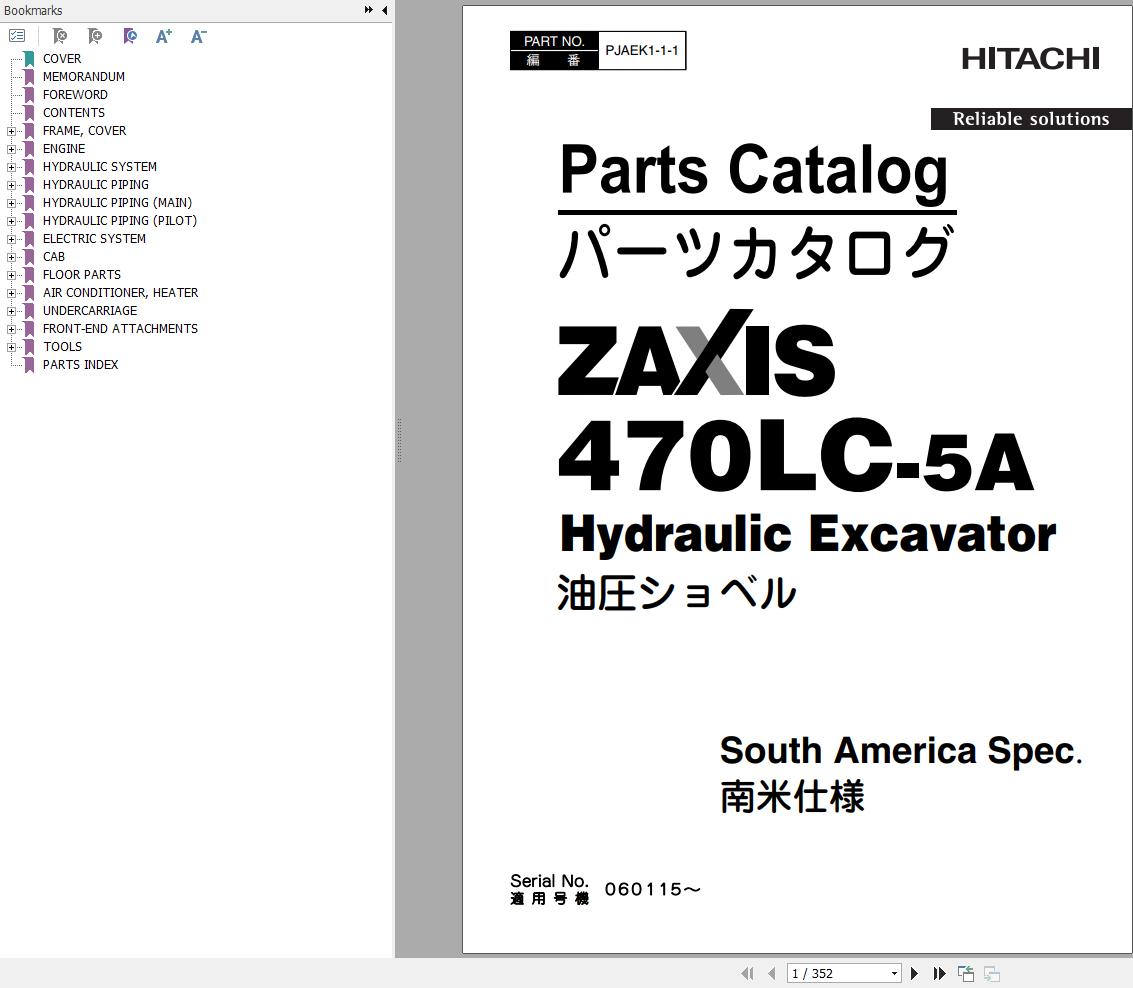Select the CAB bookmark label
1133x988 pixels.
pos(53,257)
